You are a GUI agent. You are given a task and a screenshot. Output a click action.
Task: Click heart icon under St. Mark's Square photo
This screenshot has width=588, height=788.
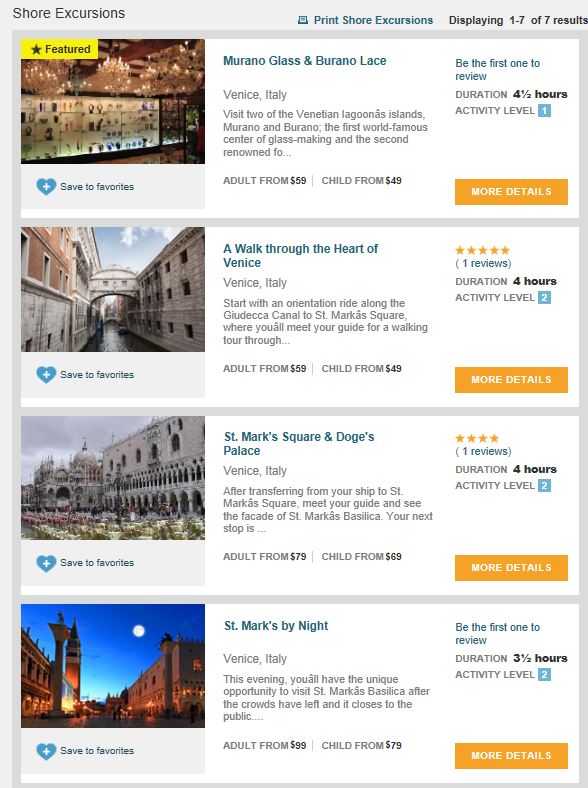[x=46, y=563]
